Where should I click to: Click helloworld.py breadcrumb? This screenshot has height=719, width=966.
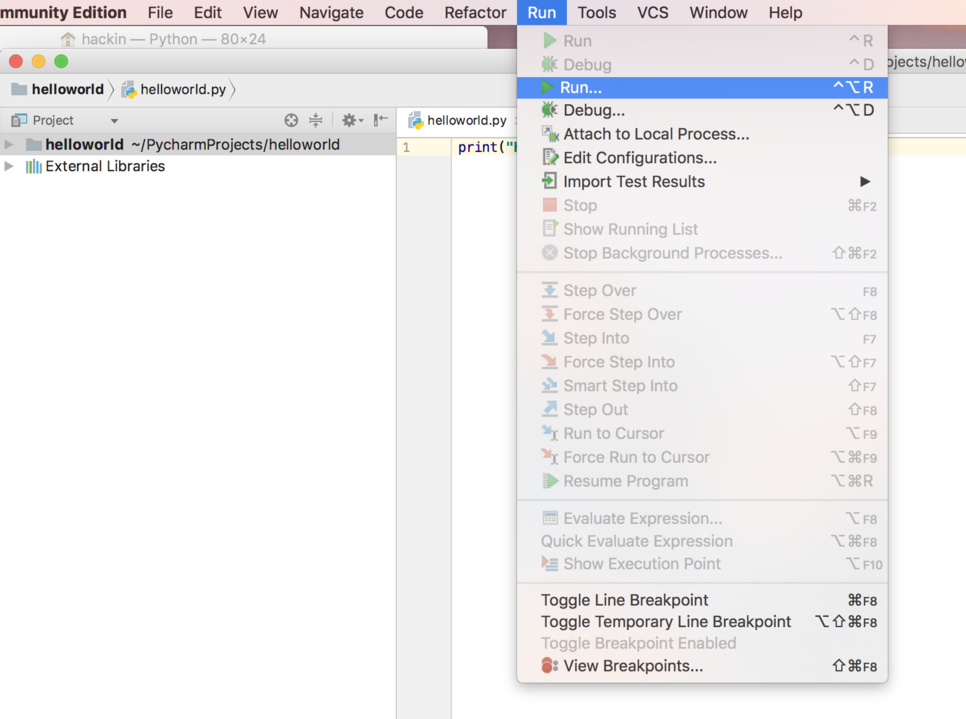pyautogui.click(x=174, y=89)
